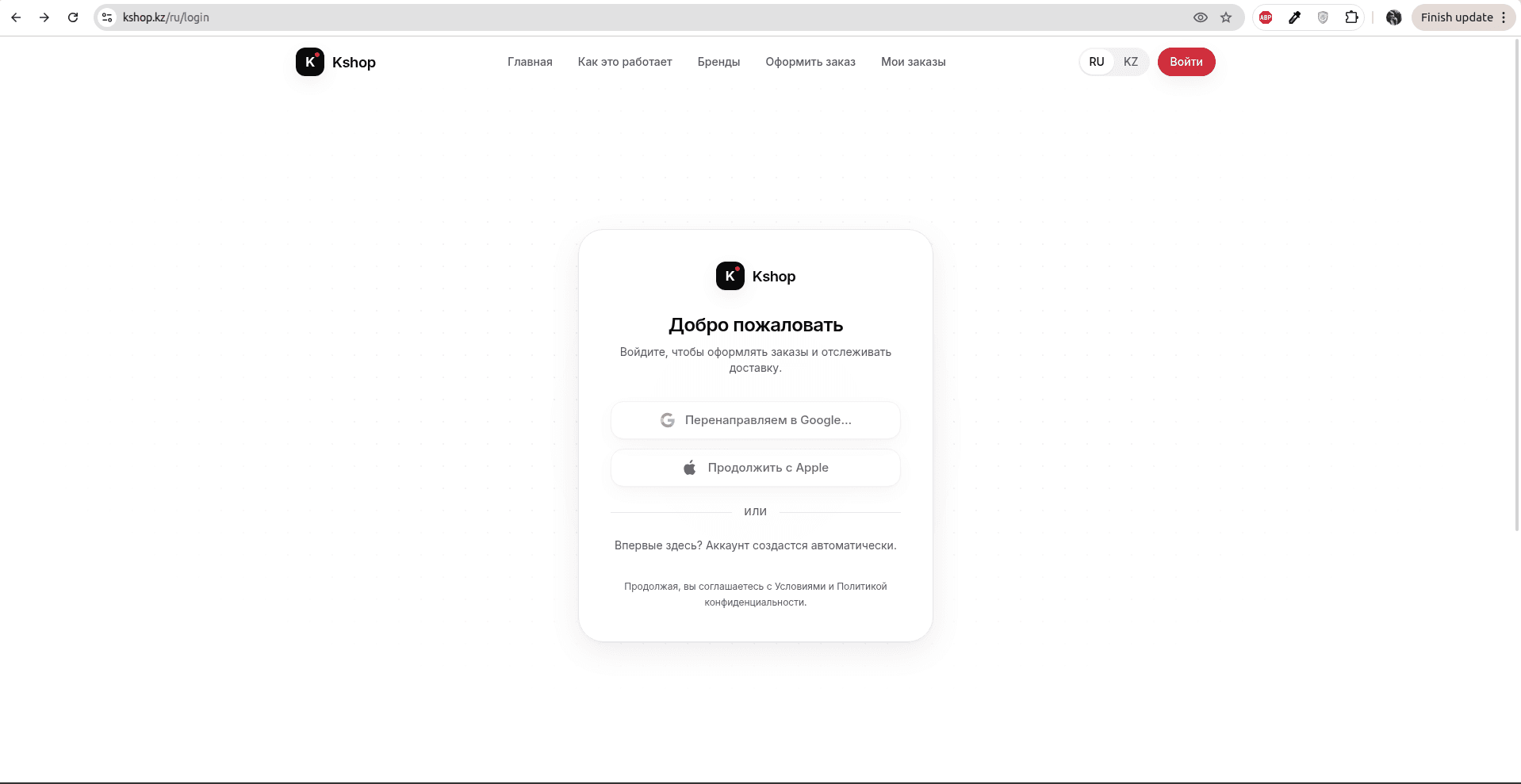
Task: Click the Перенаправляем в Google button
Action: click(x=756, y=420)
